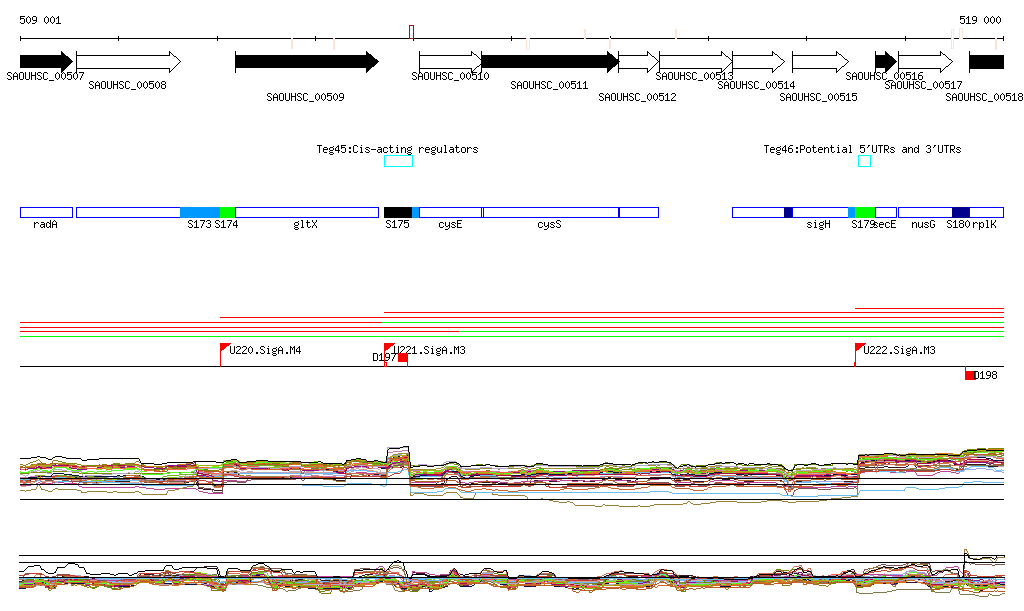Click the 519 000 end coordinate
This screenshot has width=1024, height=611.
pyautogui.click(x=980, y=20)
